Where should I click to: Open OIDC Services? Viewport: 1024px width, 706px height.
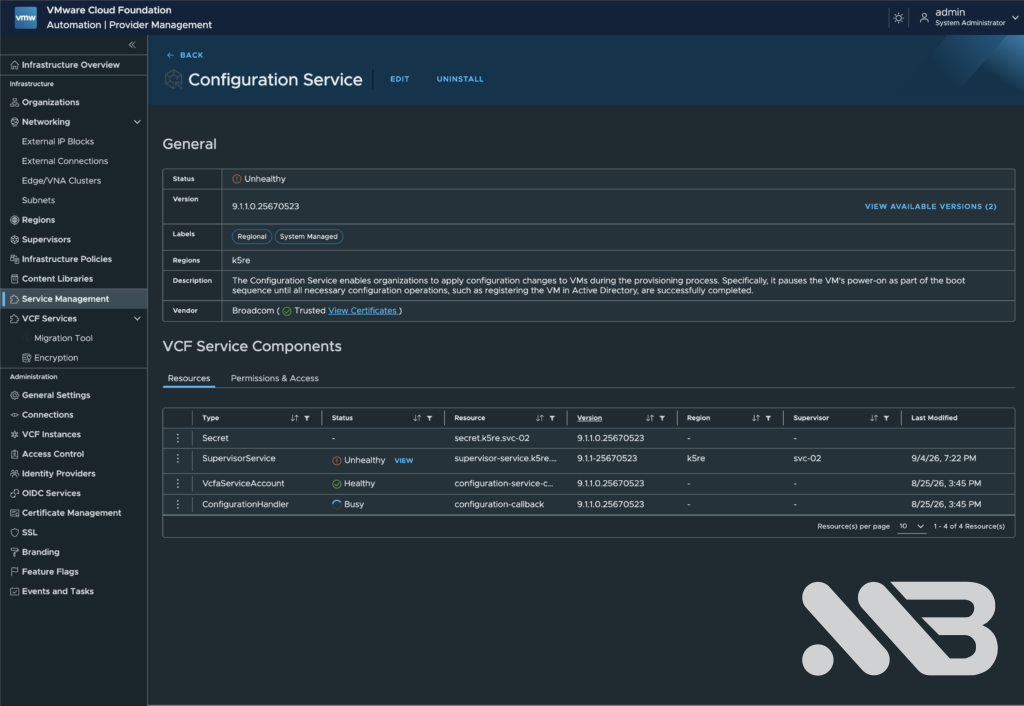[x=51, y=493]
